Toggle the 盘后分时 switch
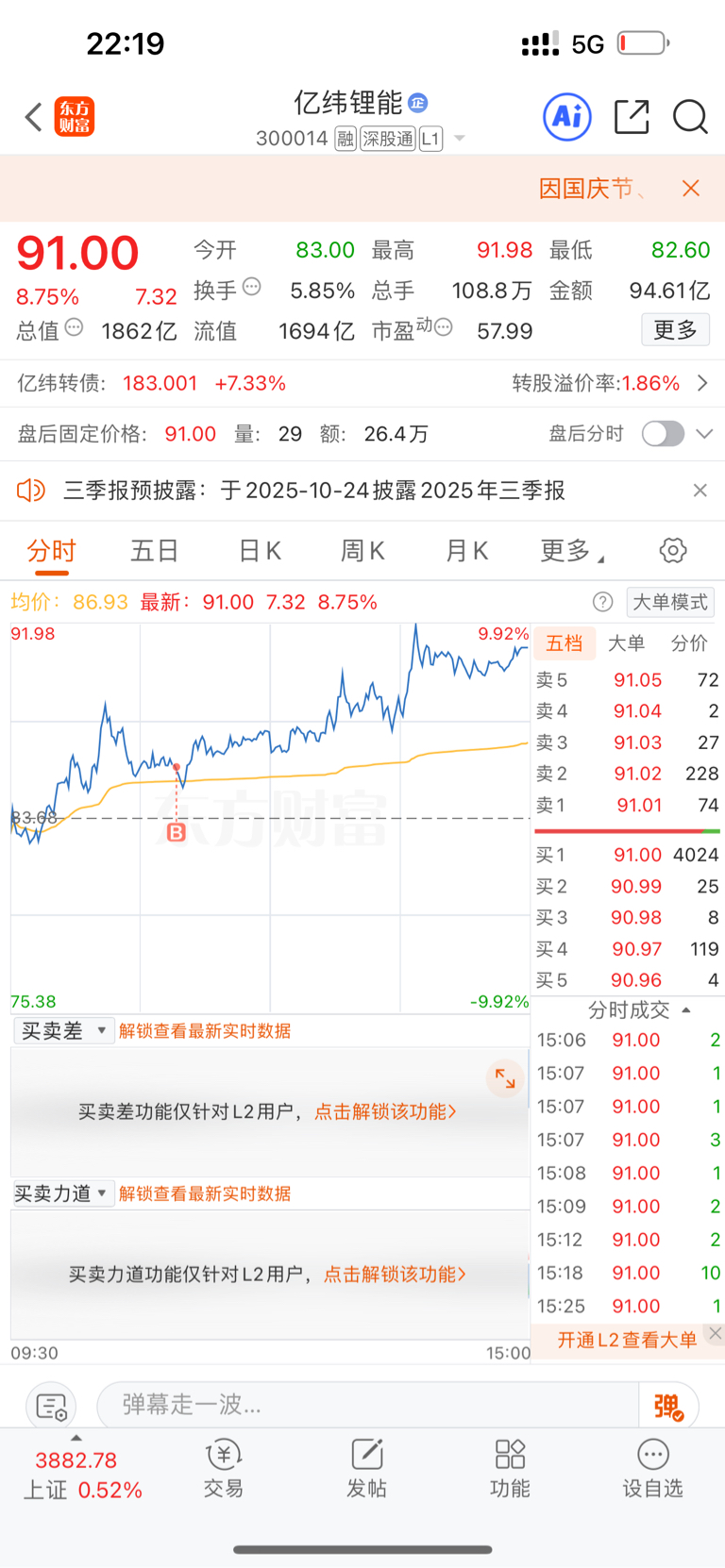The height and width of the screenshot is (1568, 725). tap(663, 434)
